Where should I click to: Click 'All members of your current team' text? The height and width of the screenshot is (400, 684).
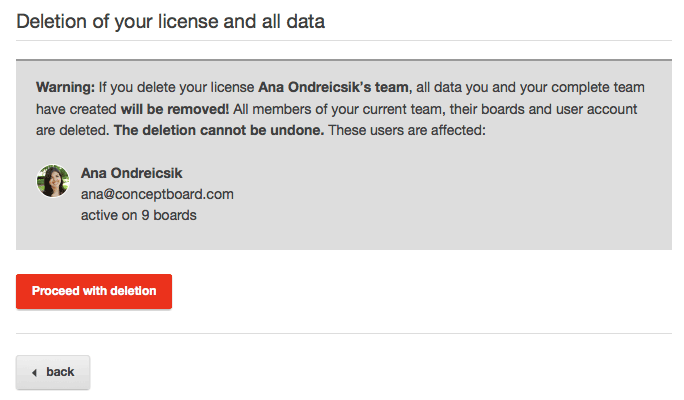point(337,109)
